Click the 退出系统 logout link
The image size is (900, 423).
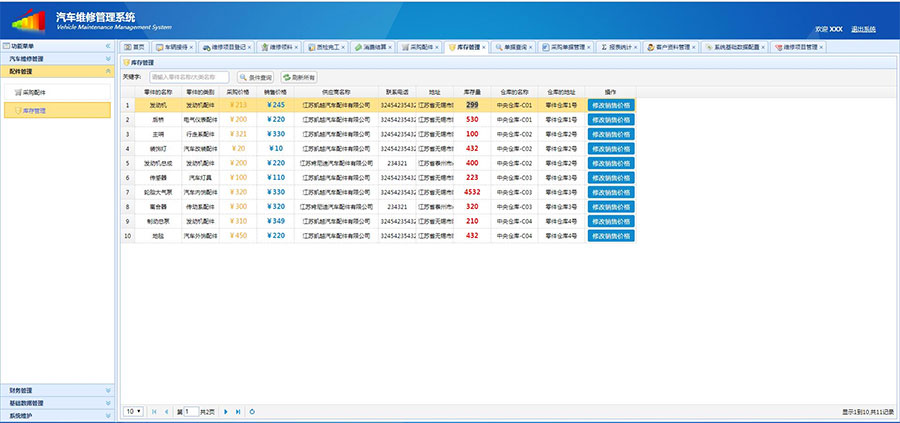point(863,29)
